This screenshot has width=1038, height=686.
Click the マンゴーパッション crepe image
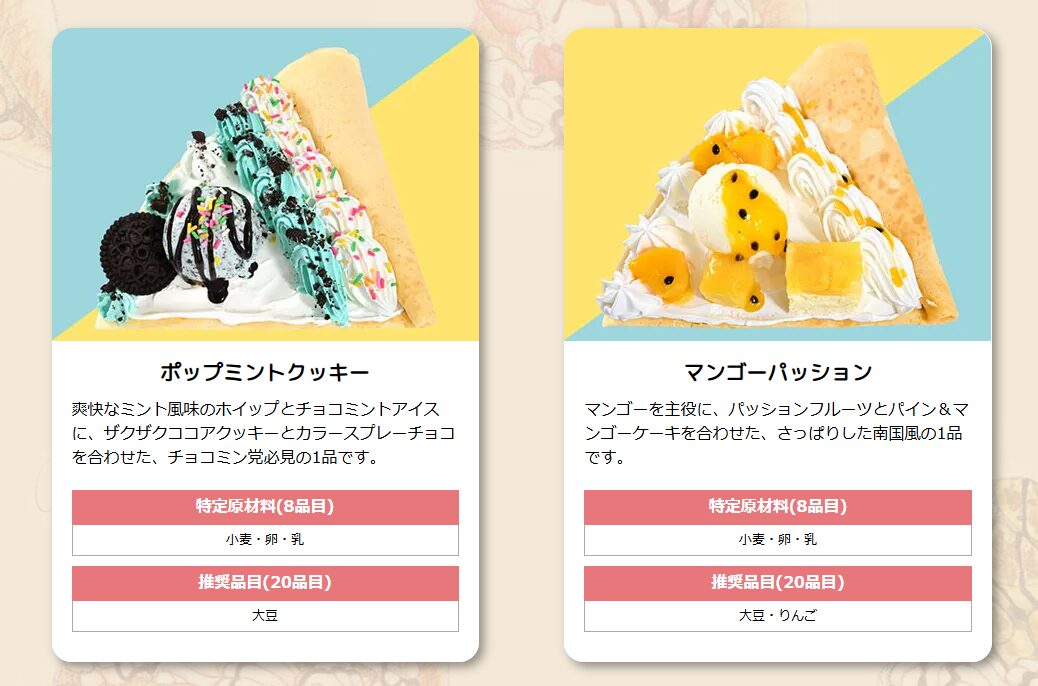tap(777, 185)
